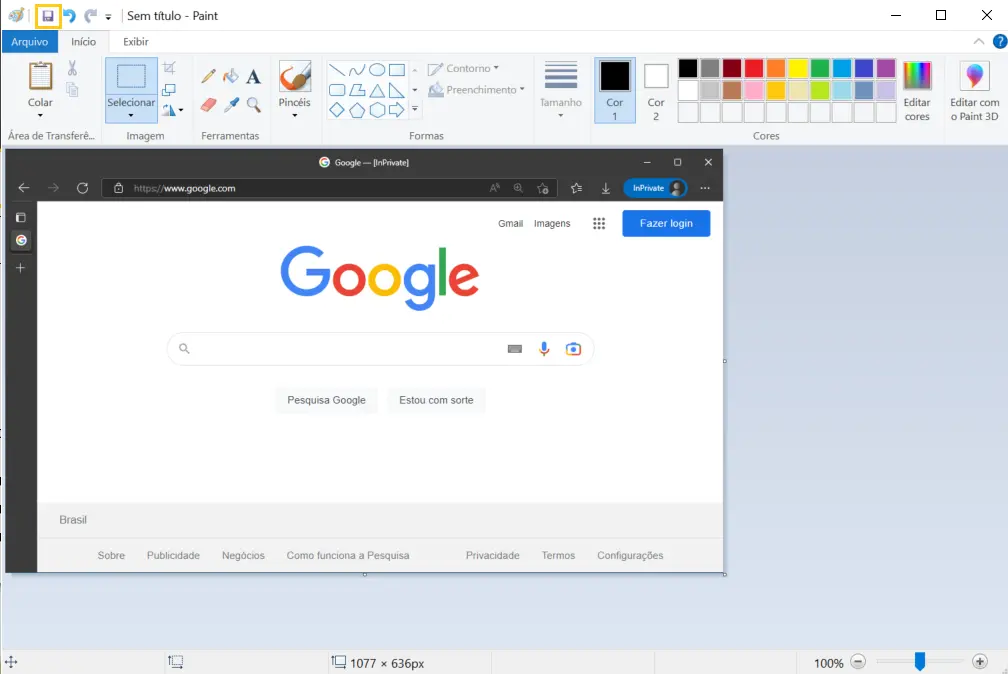This screenshot has width=1008, height=674.
Task: Open Editar cores dialog
Action: click(917, 91)
